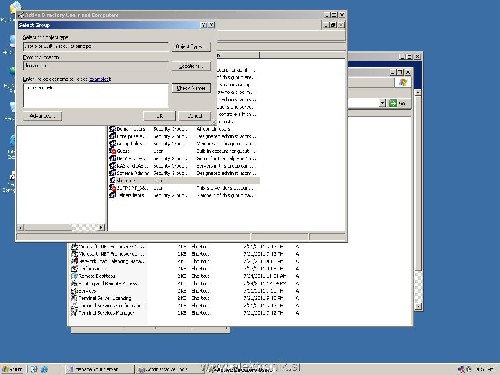The image size is (500, 375).
Task: Click the description column header in Users list
Action: (x=238, y=55)
